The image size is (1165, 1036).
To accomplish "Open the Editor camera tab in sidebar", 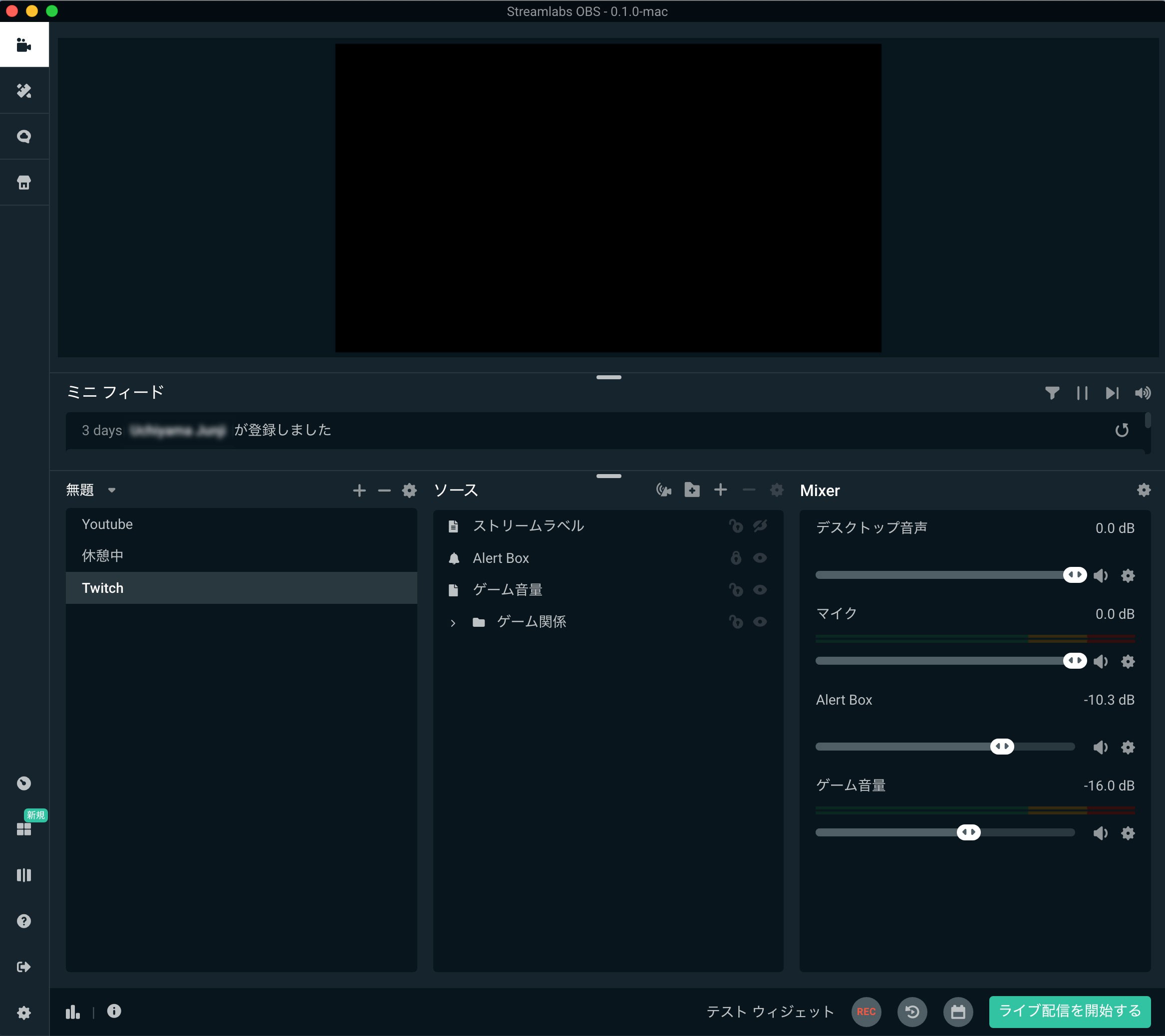I will (24, 44).
